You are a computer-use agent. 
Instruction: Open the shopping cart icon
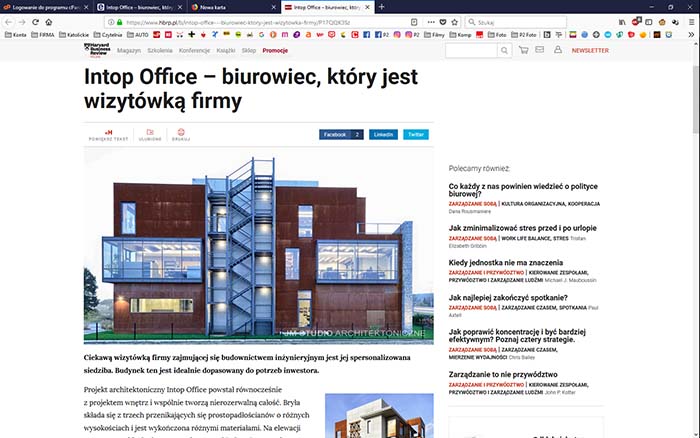(523, 50)
